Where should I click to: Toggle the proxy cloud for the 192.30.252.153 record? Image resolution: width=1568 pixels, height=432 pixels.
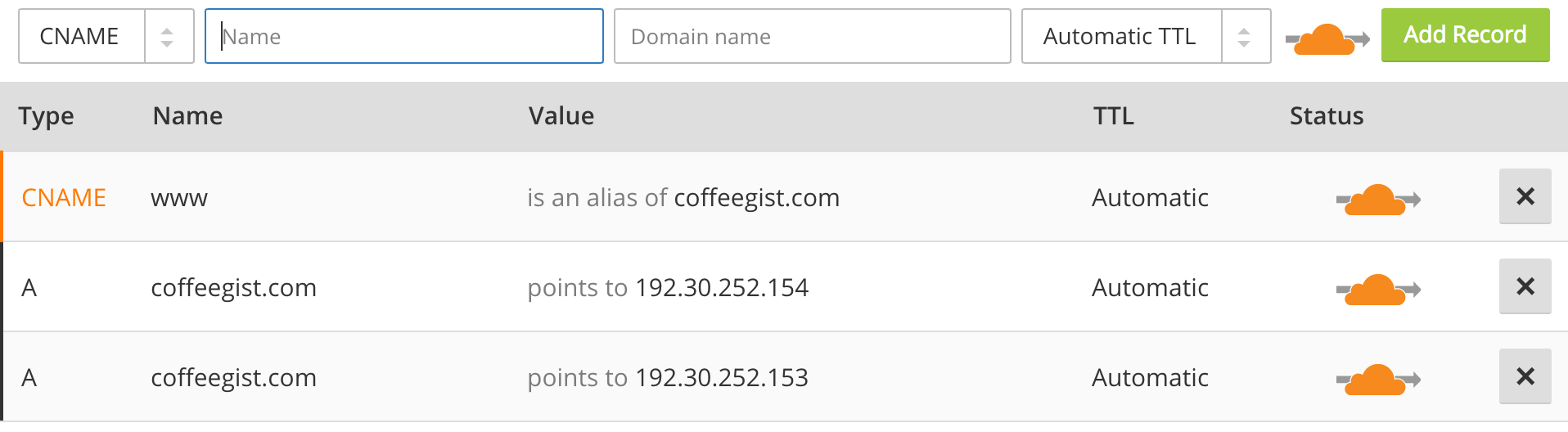(x=1378, y=380)
